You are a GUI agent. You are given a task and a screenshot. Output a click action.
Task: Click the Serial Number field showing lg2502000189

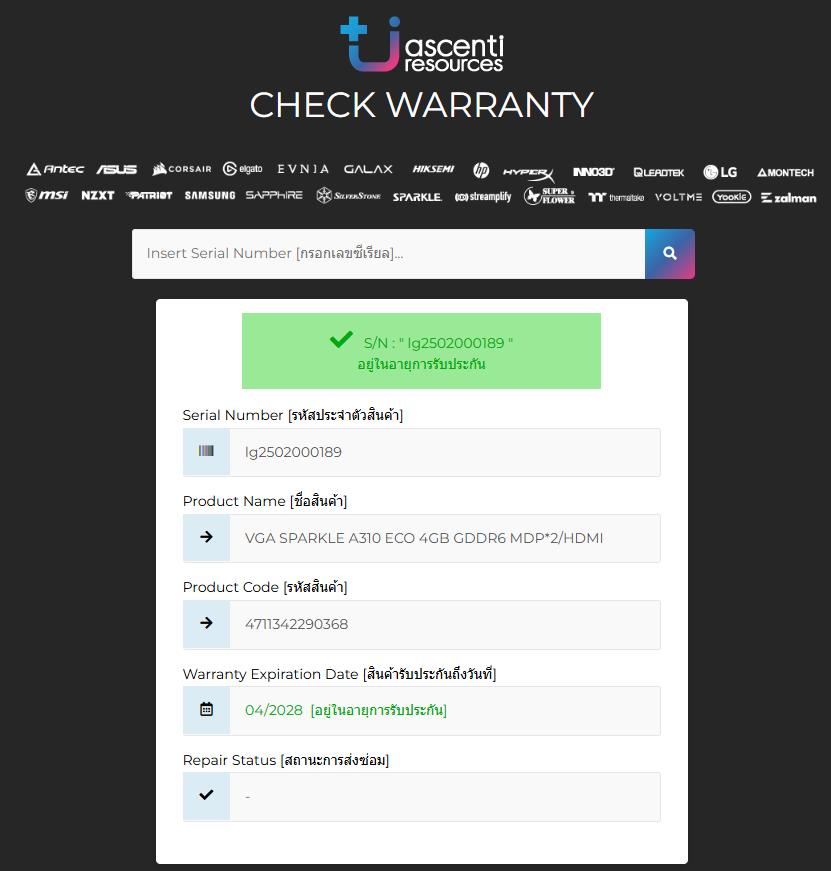[422, 452]
